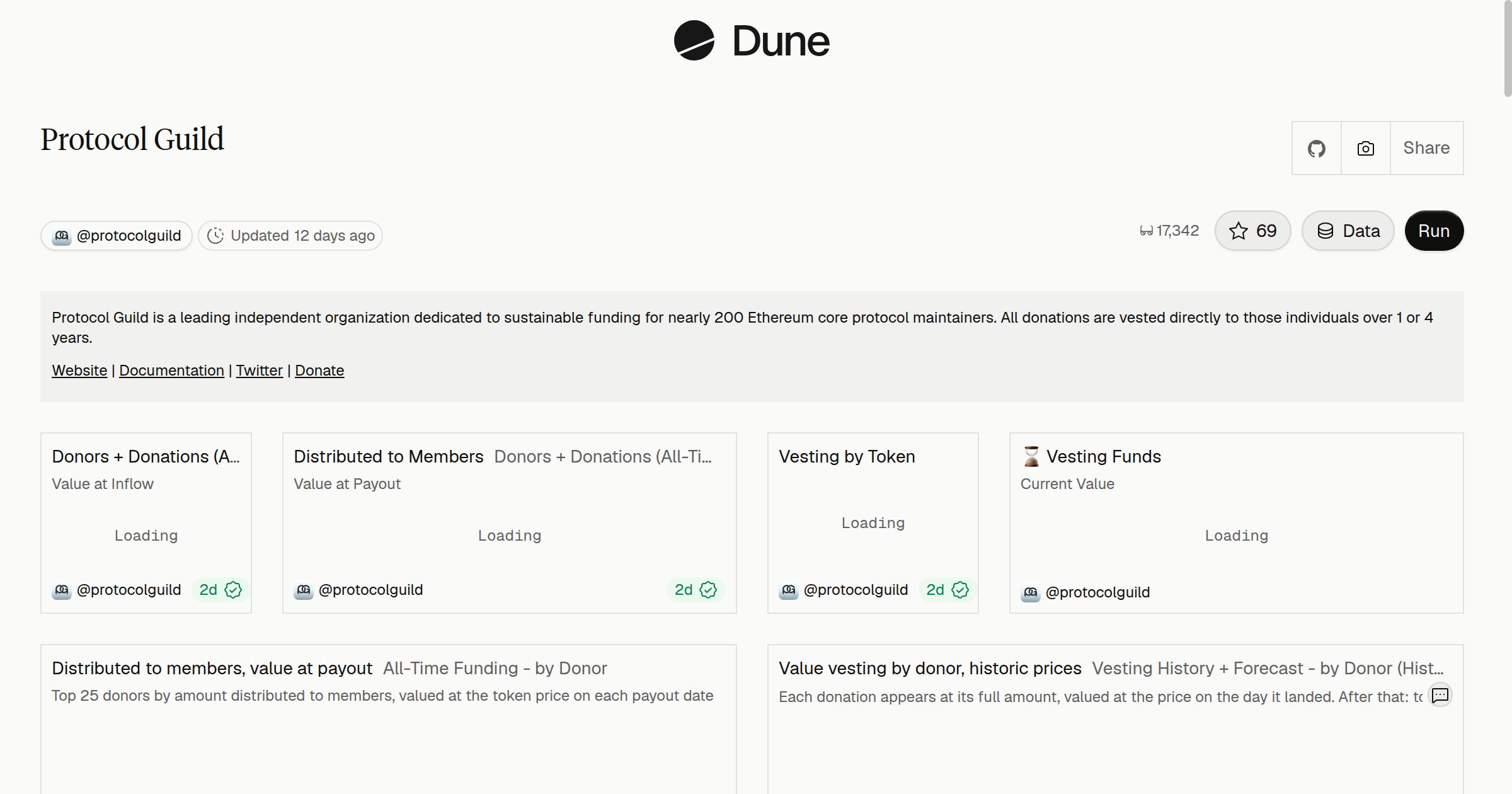Click the comment bubble icon on vesting card
The width and height of the screenshot is (1512, 794).
[x=1440, y=695]
